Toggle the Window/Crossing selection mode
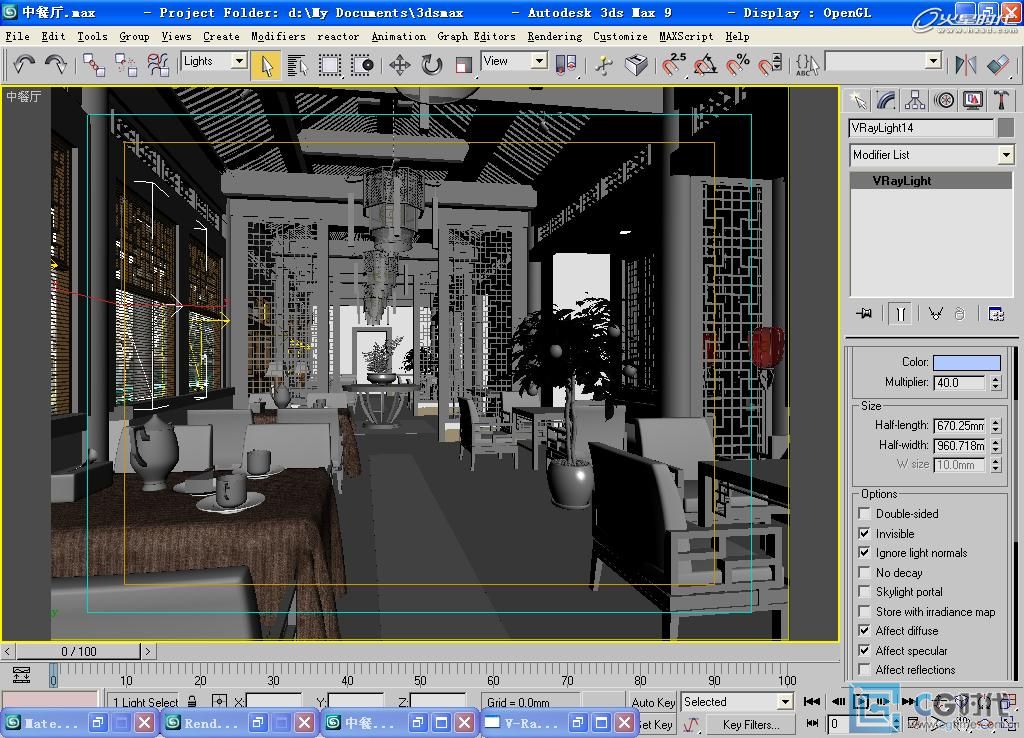The height and width of the screenshot is (738, 1024). click(x=362, y=65)
